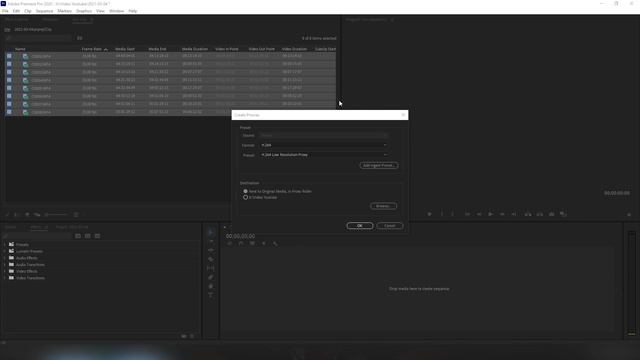Click the Mark Out icon in Program Monitor
The height and width of the screenshot is (360, 640).
click(452, 214)
